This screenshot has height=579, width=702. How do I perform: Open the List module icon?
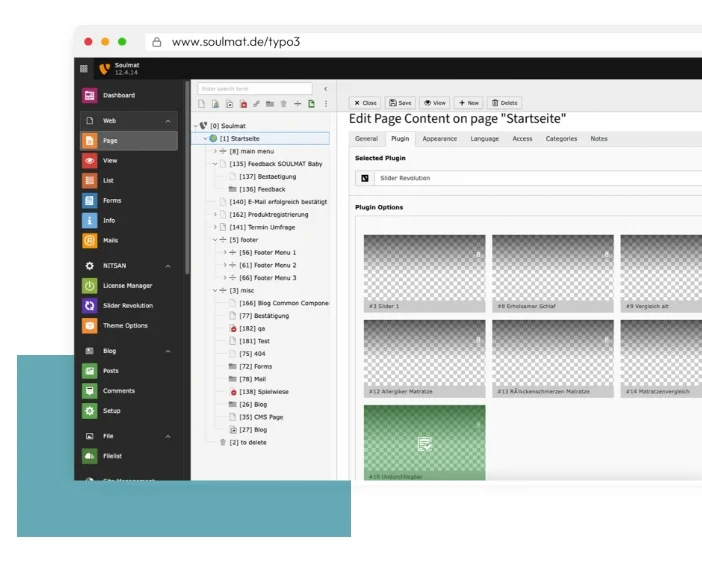(x=90, y=180)
